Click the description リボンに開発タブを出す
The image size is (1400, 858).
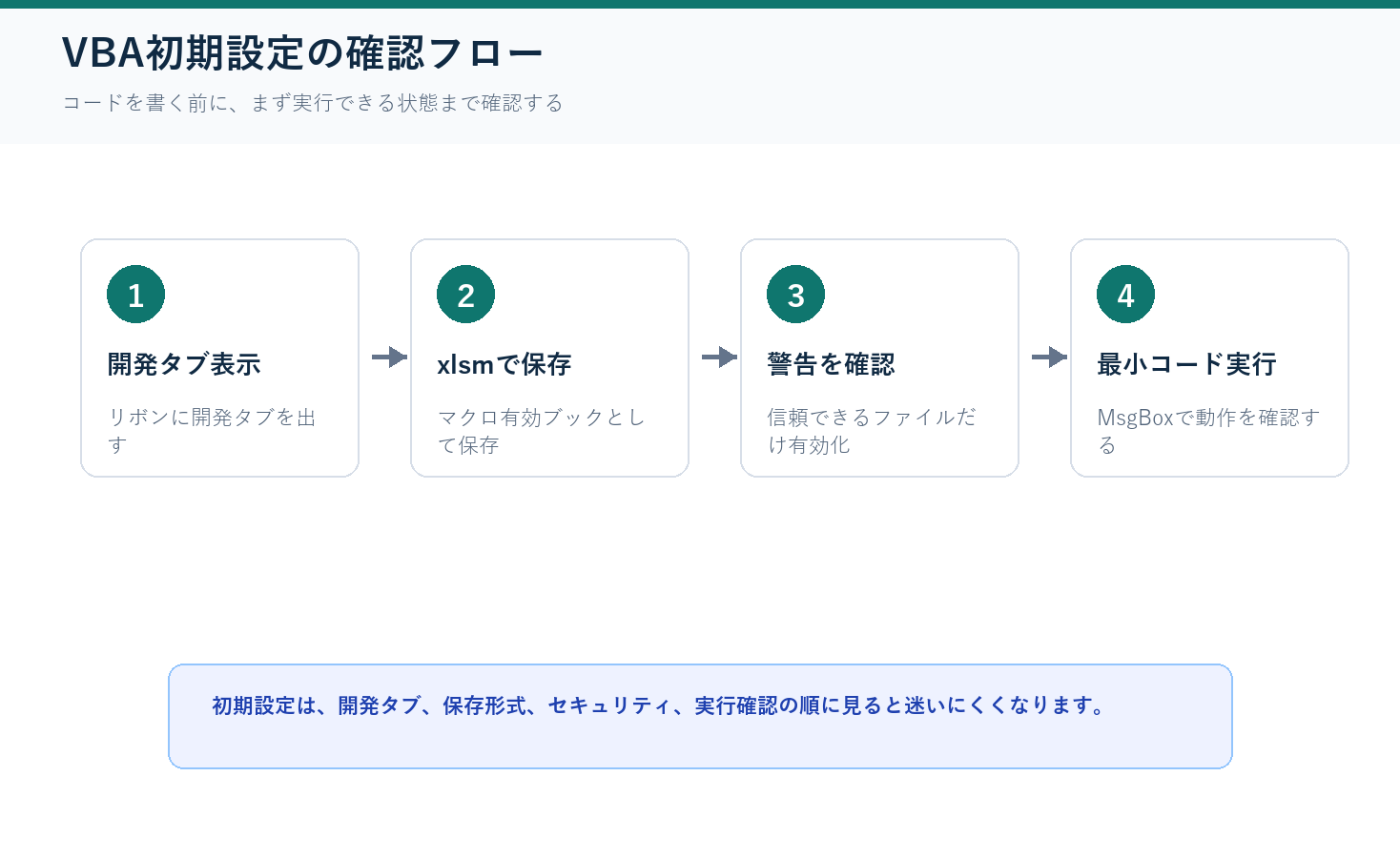click(212, 431)
